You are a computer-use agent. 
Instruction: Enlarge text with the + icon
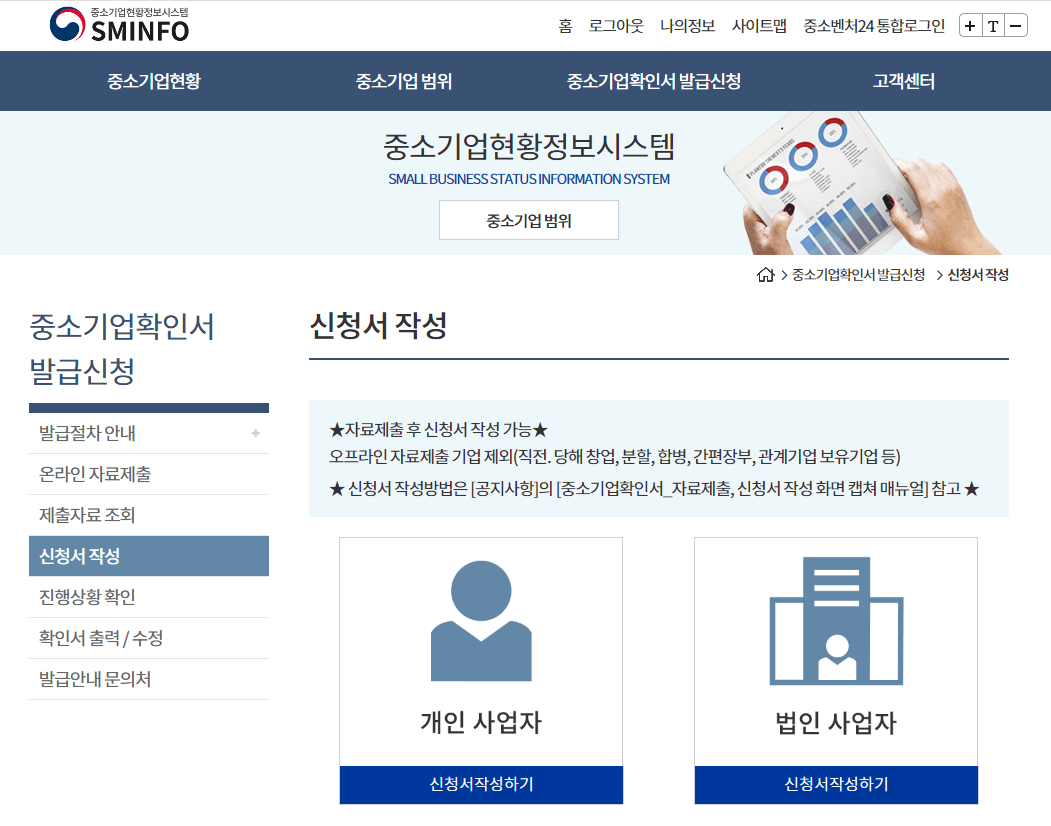(x=969, y=25)
